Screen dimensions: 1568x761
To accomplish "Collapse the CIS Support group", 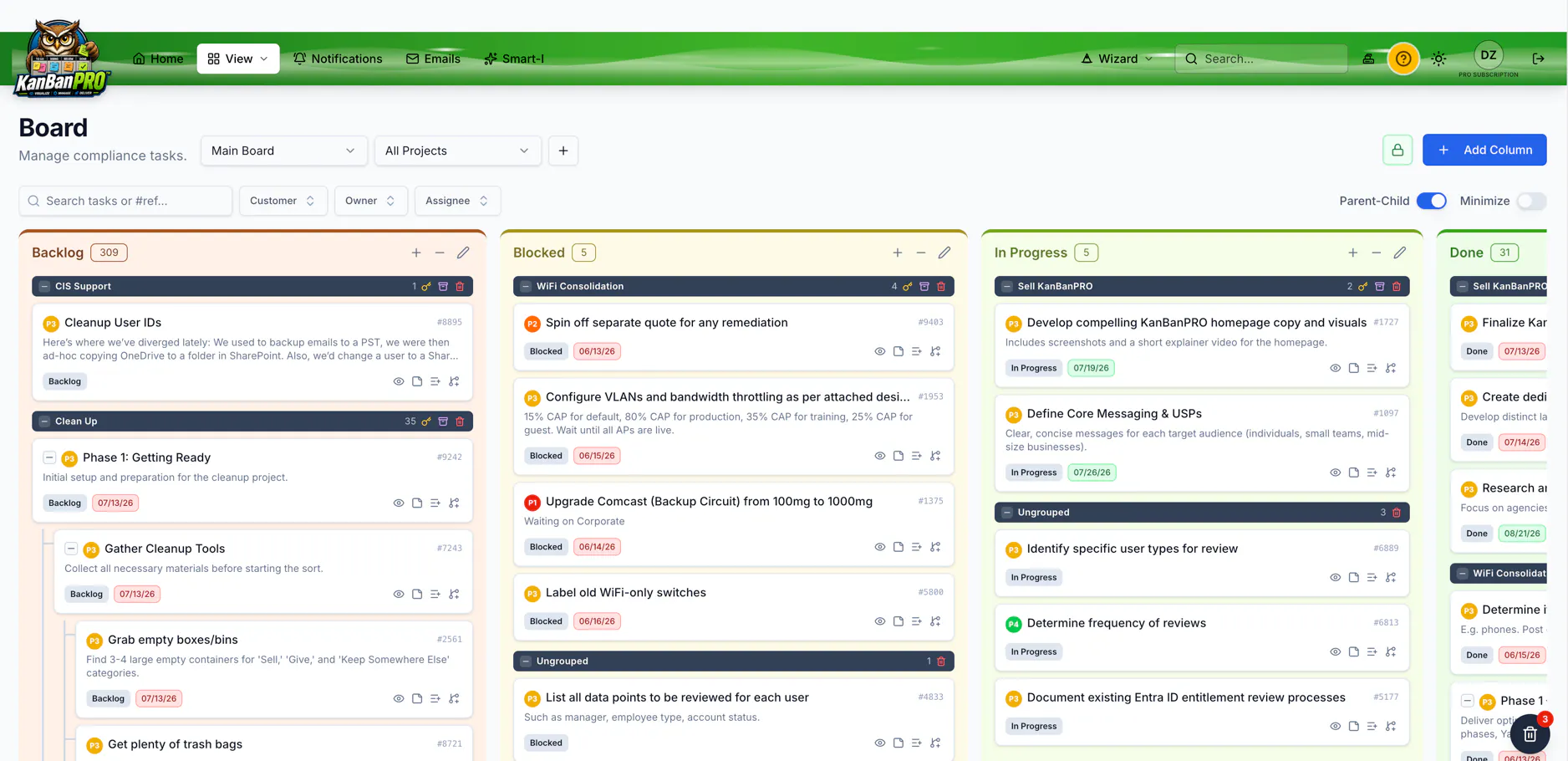I will 44,286.
